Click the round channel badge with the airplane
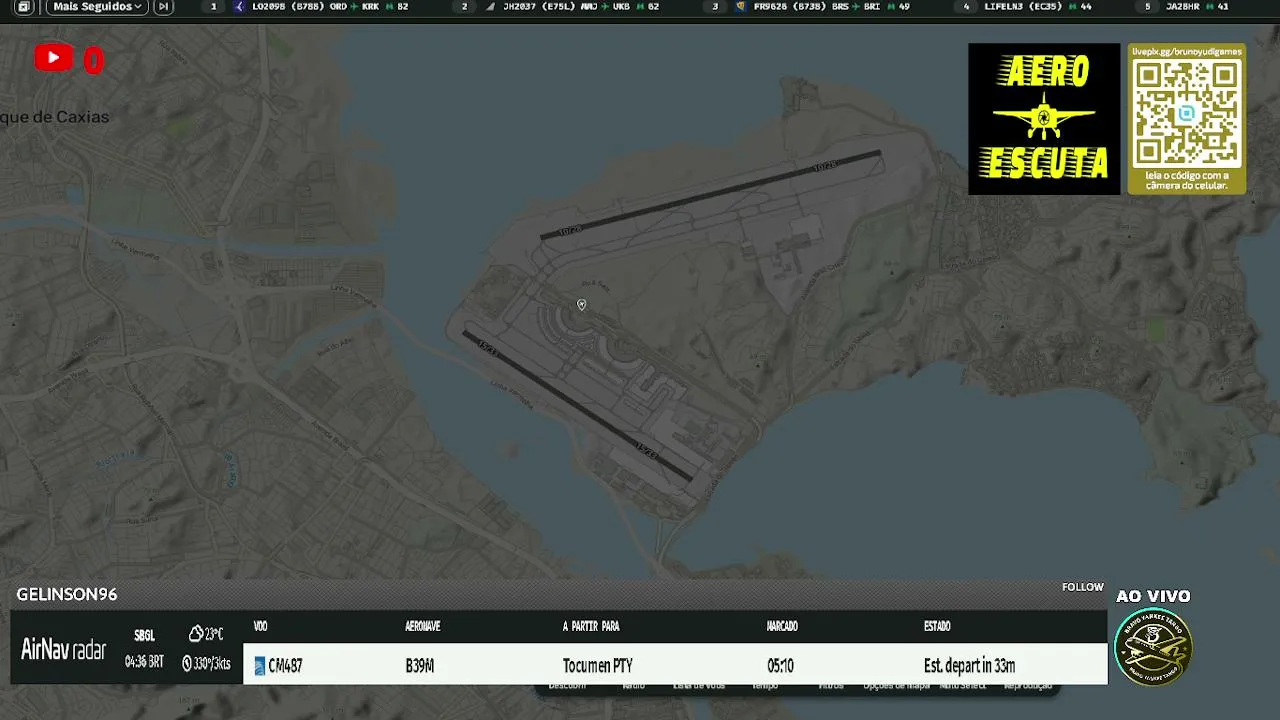 pyautogui.click(x=1153, y=647)
